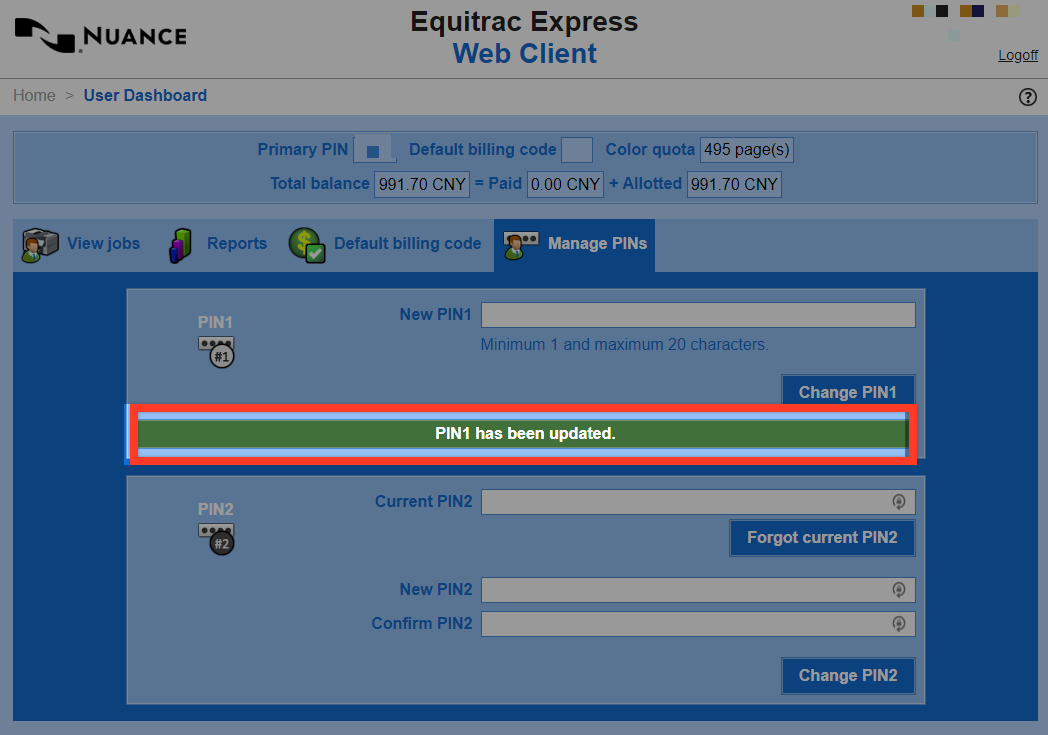The height and width of the screenshot is (735, 1048).
Task: Click the Color quota 495 page(s) value
Action: coord(747,150)
